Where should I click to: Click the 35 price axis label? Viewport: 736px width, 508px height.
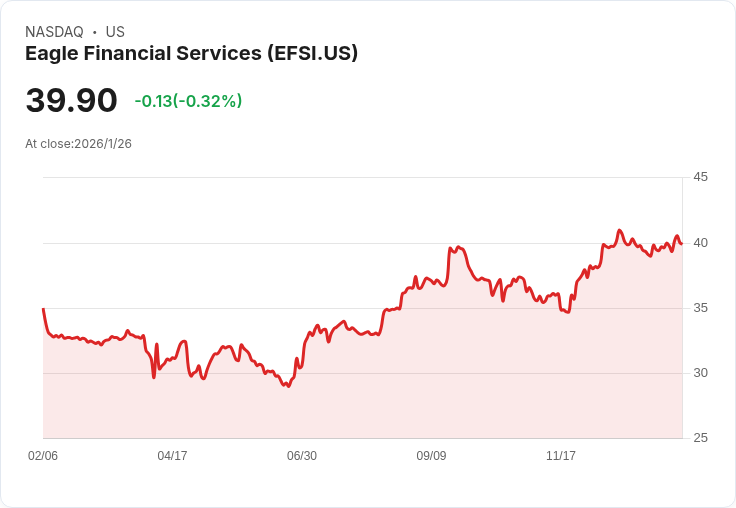coord(700,307)
